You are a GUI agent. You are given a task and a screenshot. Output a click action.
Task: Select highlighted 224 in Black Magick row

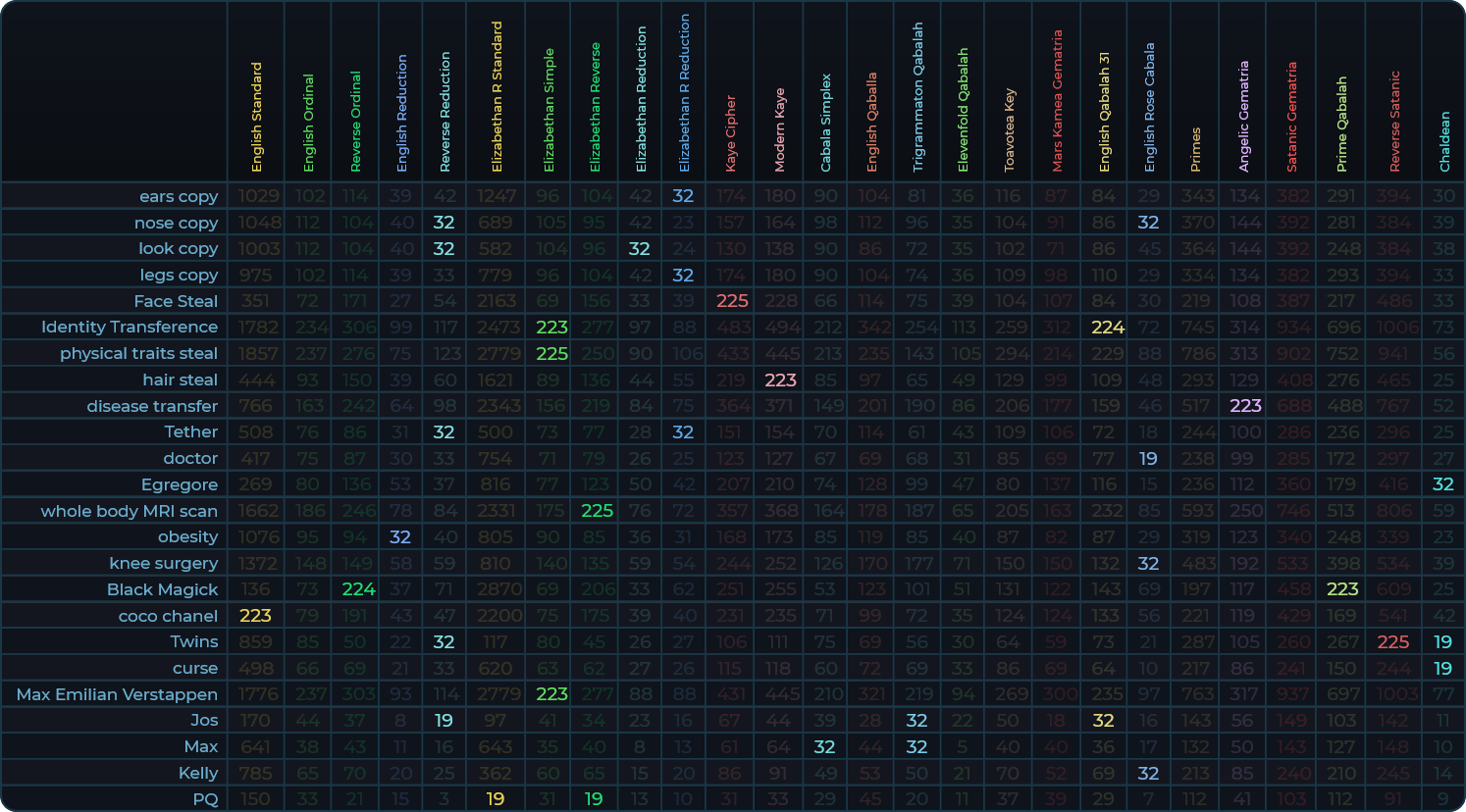[x=358, y=589]
